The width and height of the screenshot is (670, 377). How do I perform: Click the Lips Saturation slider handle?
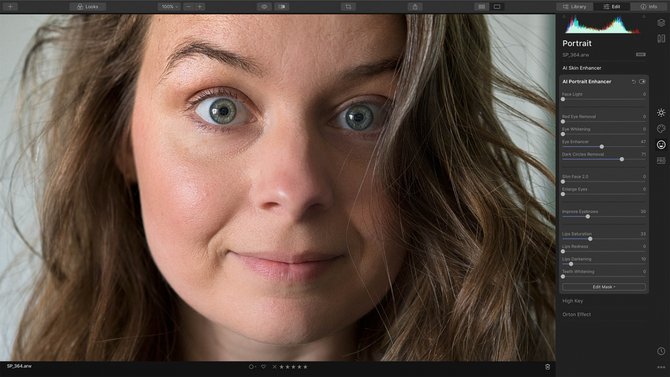coord(590,239)
